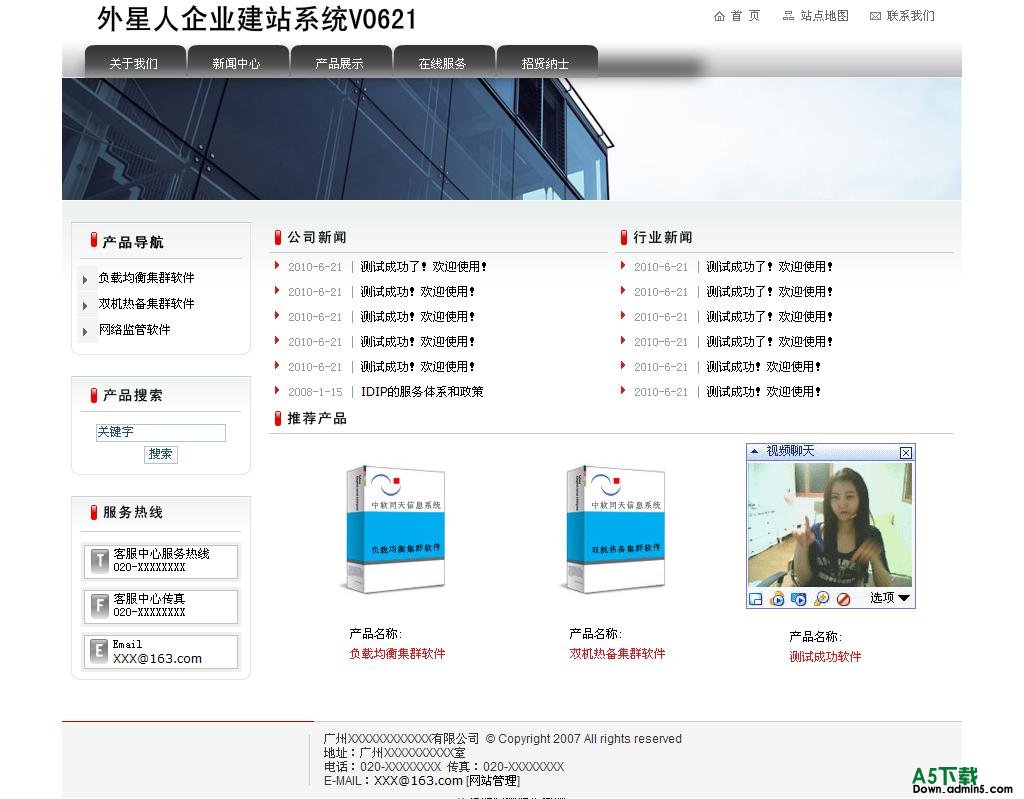
Task: Open company news IDIP的服务体系和政策
Action: (x=422, y=391)
